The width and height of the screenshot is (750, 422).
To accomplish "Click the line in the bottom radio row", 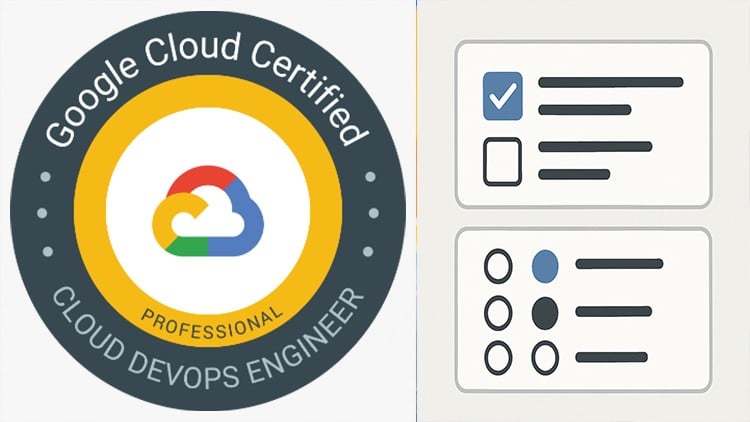I will tap(619, 356).
